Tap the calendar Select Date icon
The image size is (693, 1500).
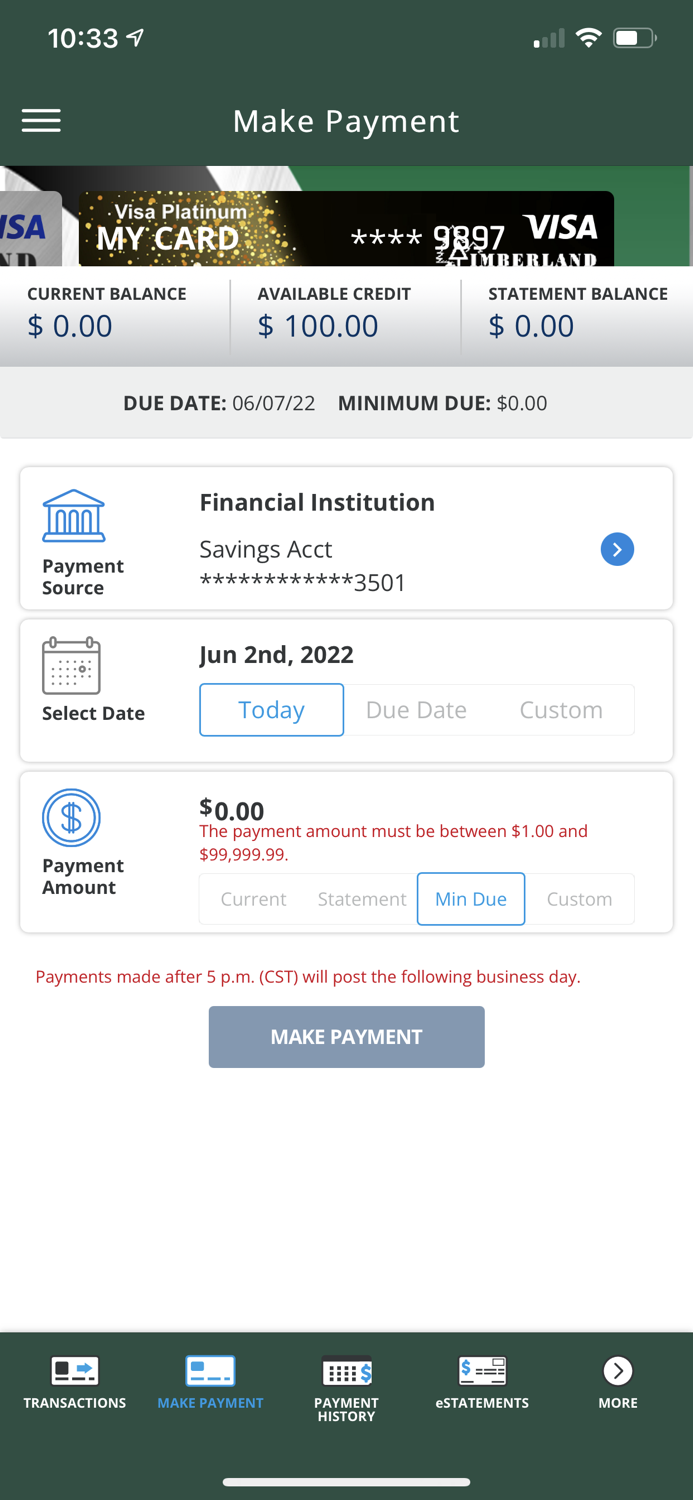point(71,666)
